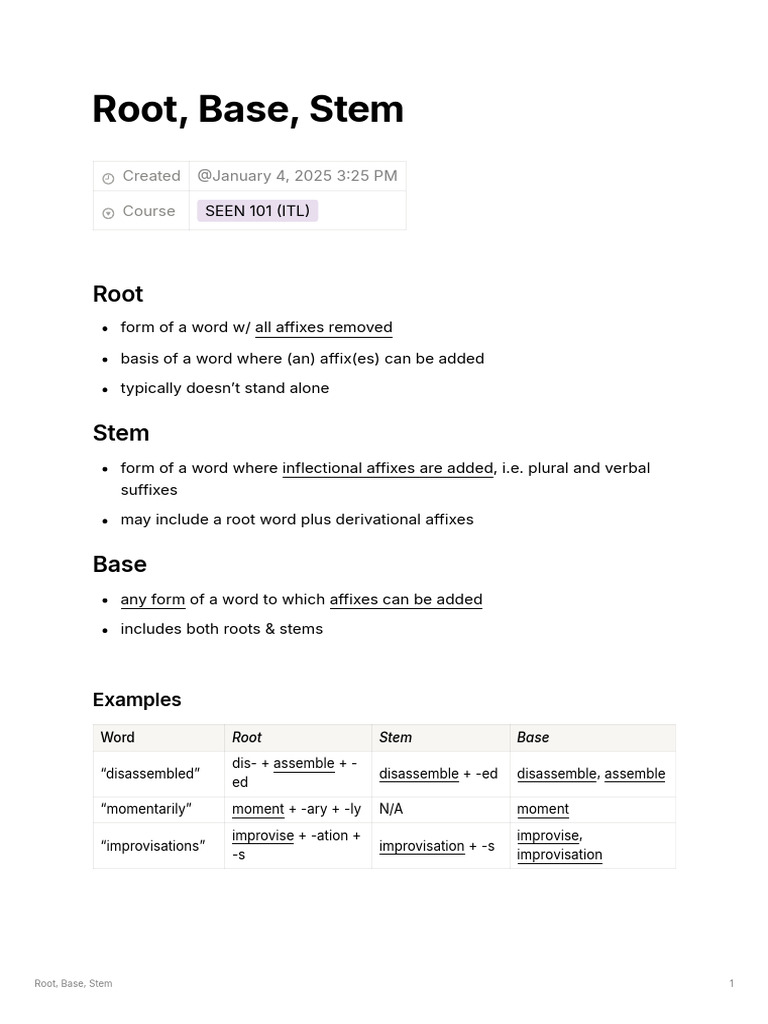Select the "improvisations" word cell
768x1024 pixels.
coord(153,846)
